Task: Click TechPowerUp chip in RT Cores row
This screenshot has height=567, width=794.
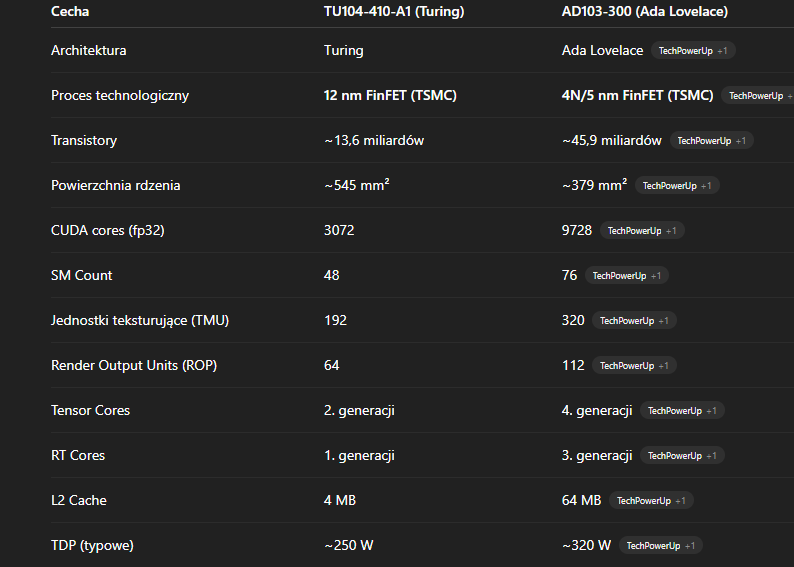Action: (682, 456)
